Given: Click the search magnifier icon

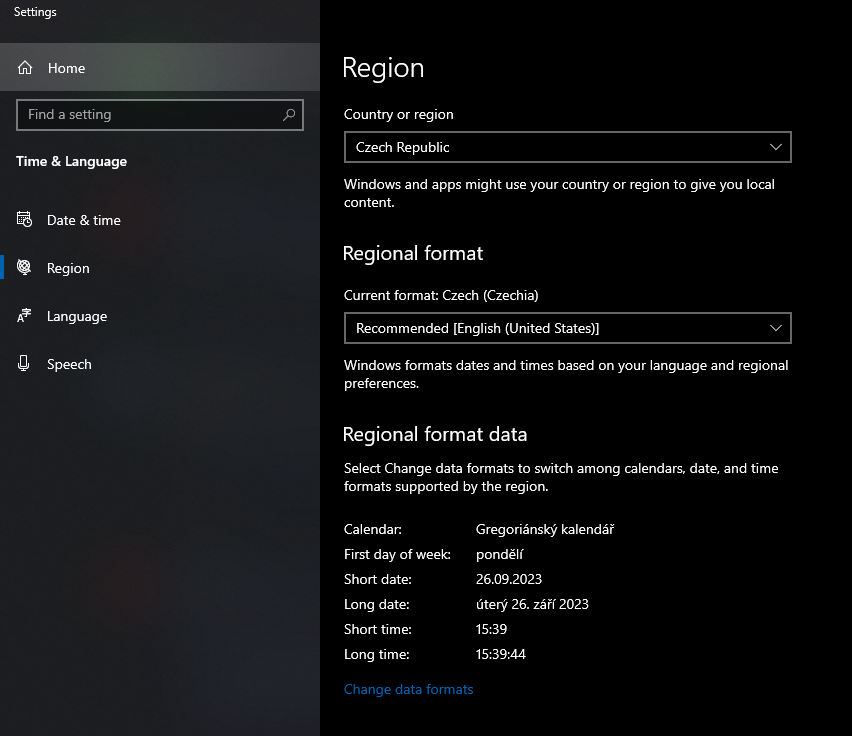Looking at the screenshot, I should pos(289,114).
